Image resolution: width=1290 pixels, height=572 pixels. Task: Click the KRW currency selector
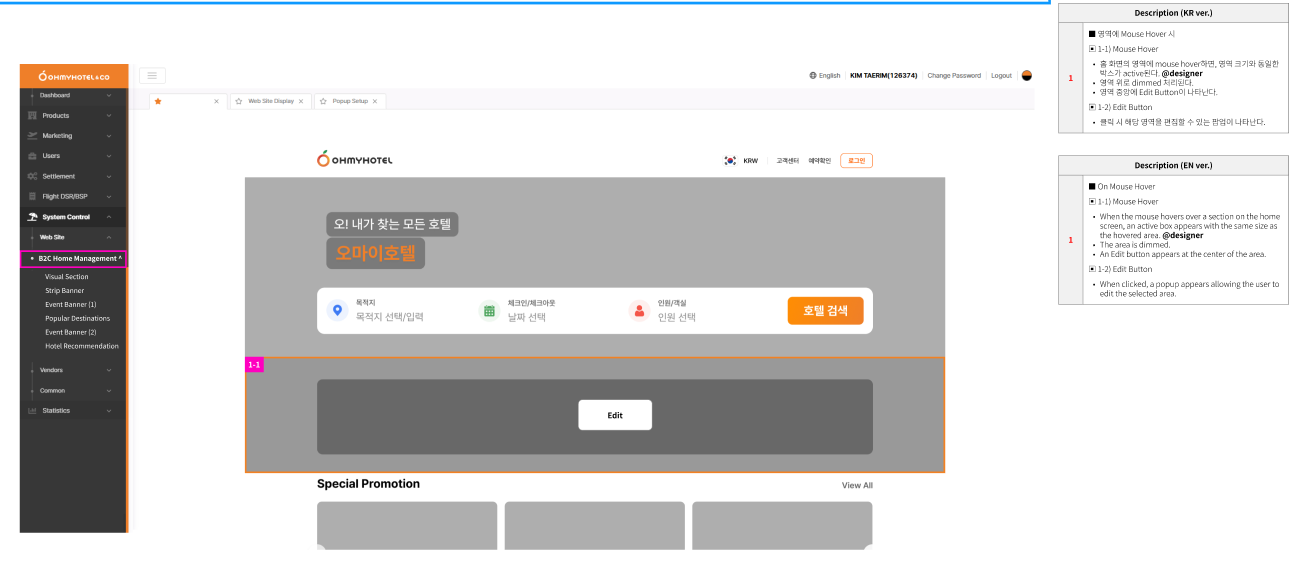click(750, 160)
